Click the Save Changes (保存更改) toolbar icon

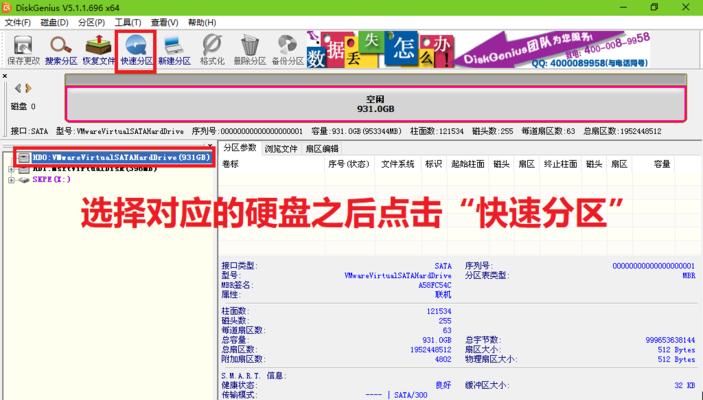[x=23, y=50]
